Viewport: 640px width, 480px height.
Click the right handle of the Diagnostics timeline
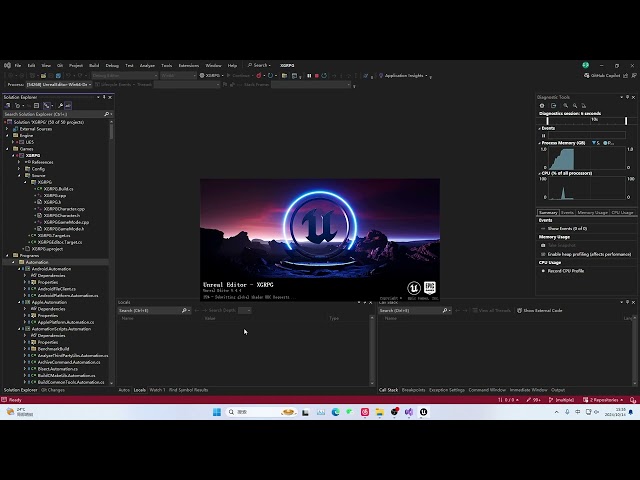[x=626, y=121]
